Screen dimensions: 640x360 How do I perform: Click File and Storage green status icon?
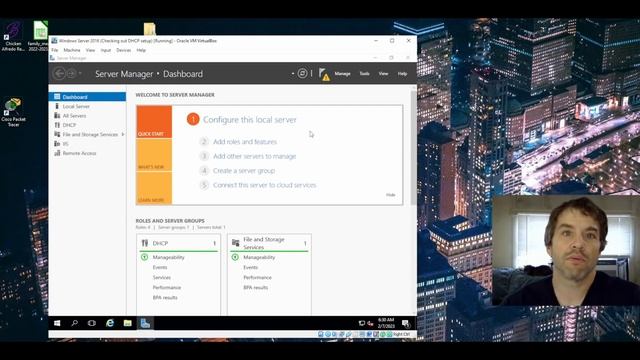click(235, 257)
